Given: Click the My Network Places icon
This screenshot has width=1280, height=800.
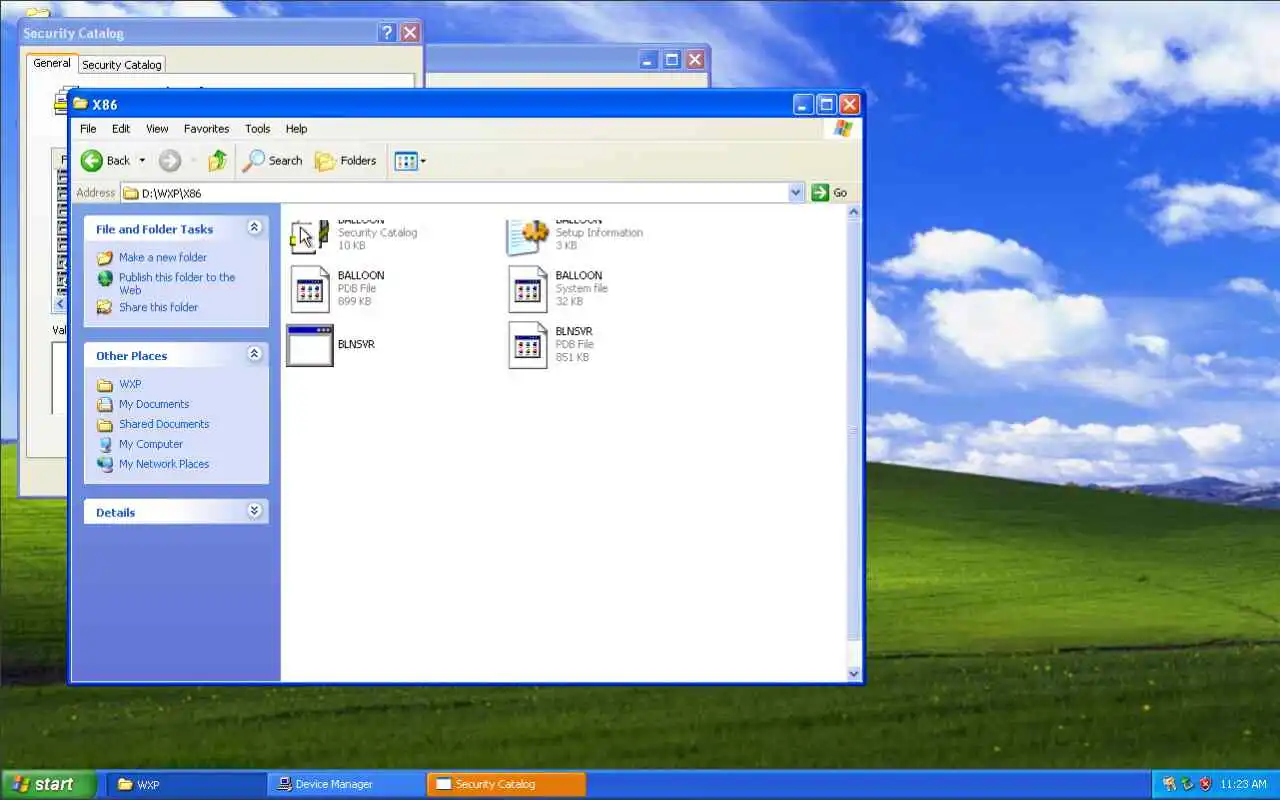Looking at the screenshot, I should point(105,464).
